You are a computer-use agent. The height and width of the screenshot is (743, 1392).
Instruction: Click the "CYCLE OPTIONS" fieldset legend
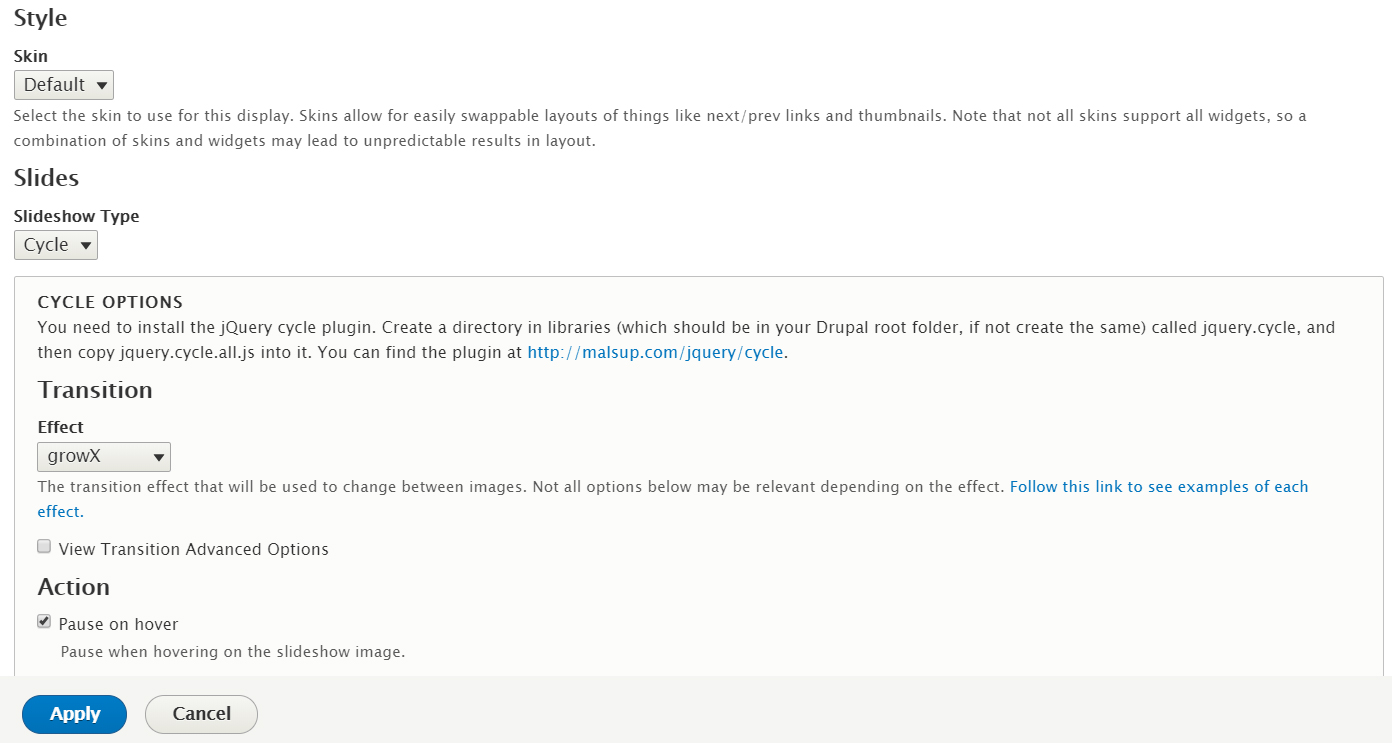tap(110, 302)
